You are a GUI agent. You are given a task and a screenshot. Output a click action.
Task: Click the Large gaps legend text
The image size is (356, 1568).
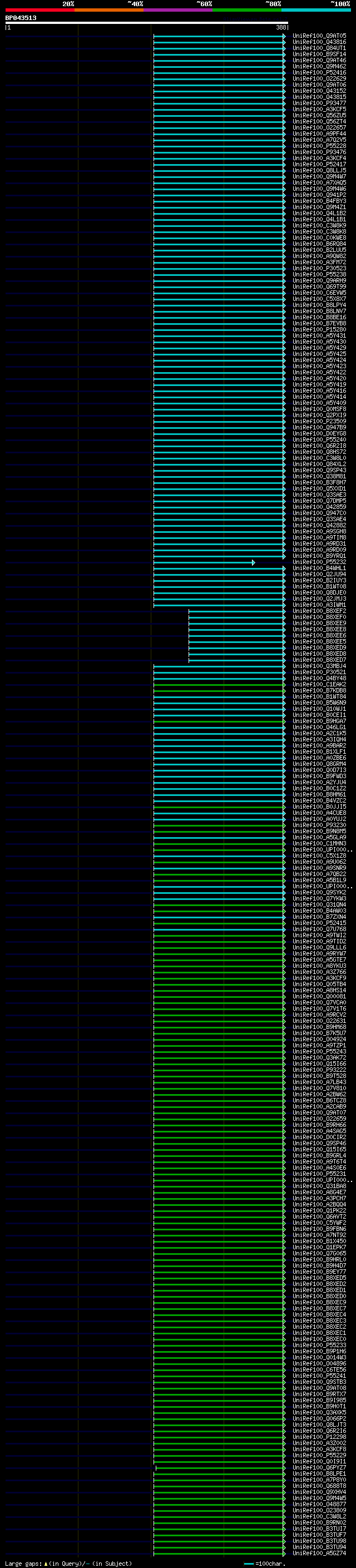pyautogui.click(x=68, y=1563)
